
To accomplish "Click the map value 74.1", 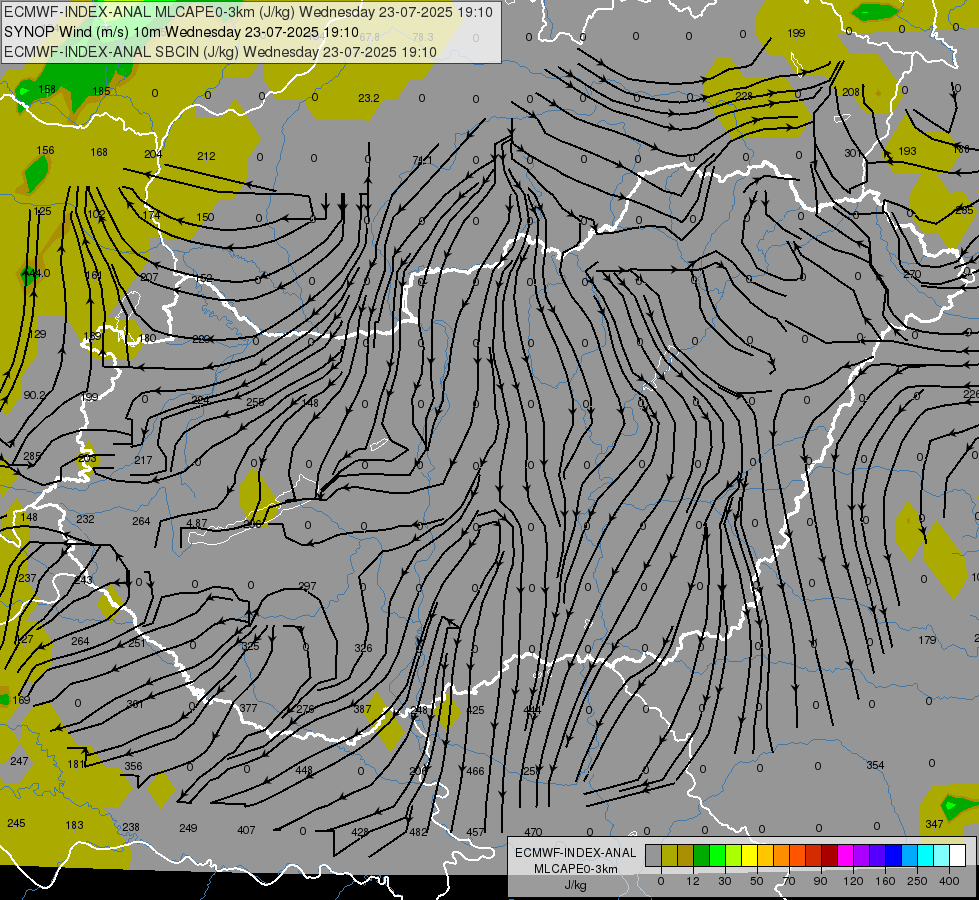I will pos(422,161).
